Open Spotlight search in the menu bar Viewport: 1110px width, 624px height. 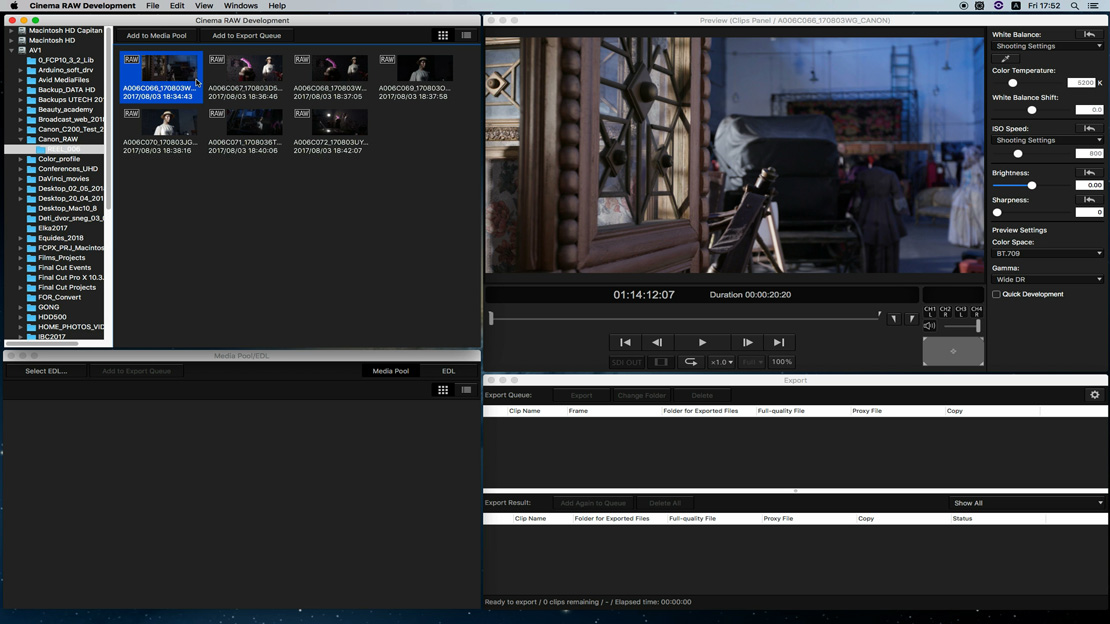[x=1075, y=6]
